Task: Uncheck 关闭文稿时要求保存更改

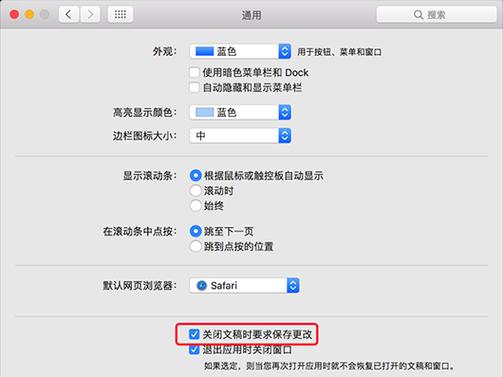Action: tap(194, 334)
